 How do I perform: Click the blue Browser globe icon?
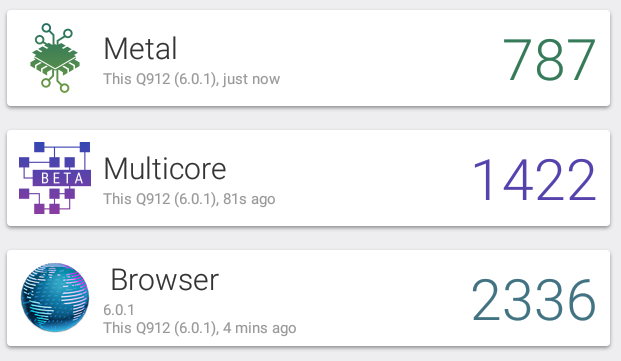coord(55,297)
